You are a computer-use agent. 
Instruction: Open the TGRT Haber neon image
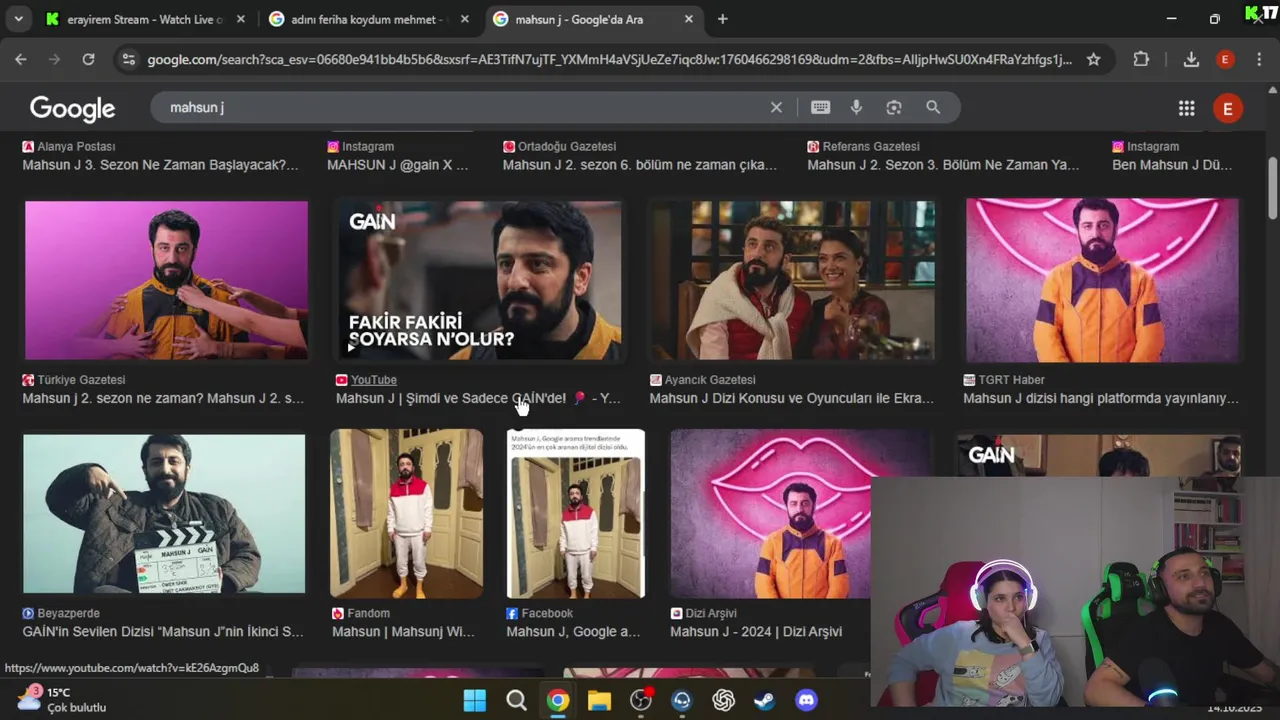1102,280
